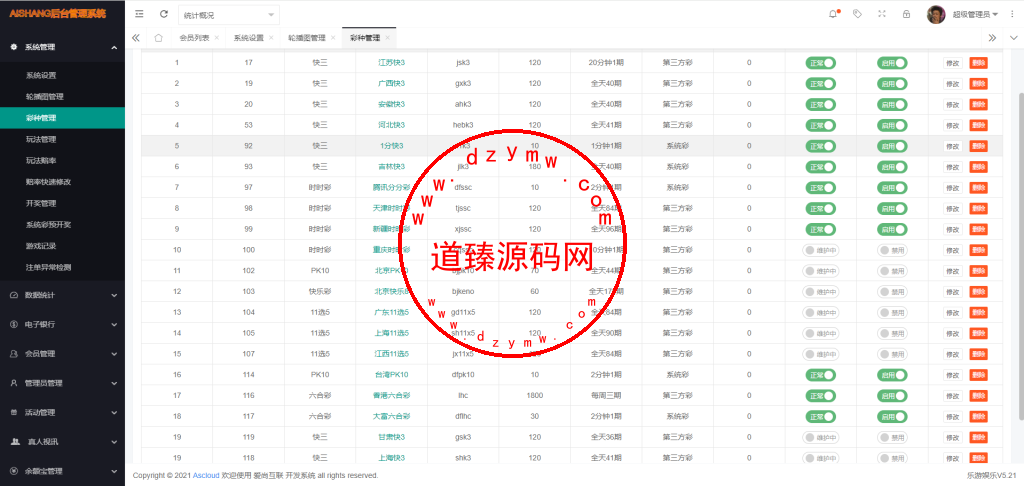
Task: Collapse 系统管理 menu section
Action: coord(114,48)
